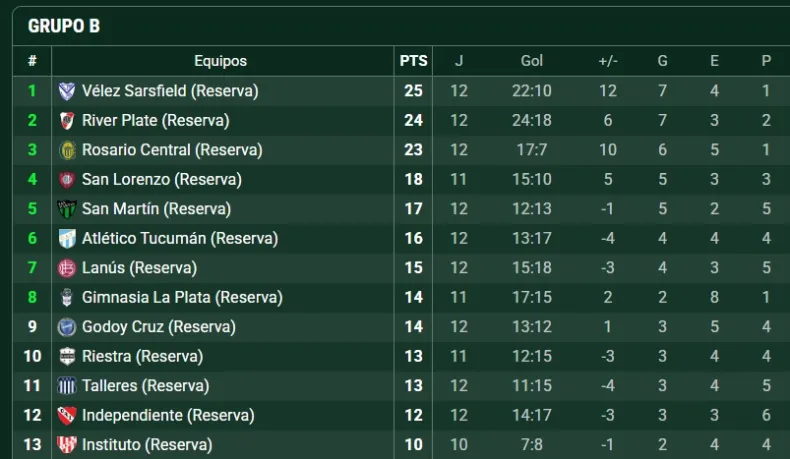Click the Equipos column header
The image size is (790, 459).
220,61
